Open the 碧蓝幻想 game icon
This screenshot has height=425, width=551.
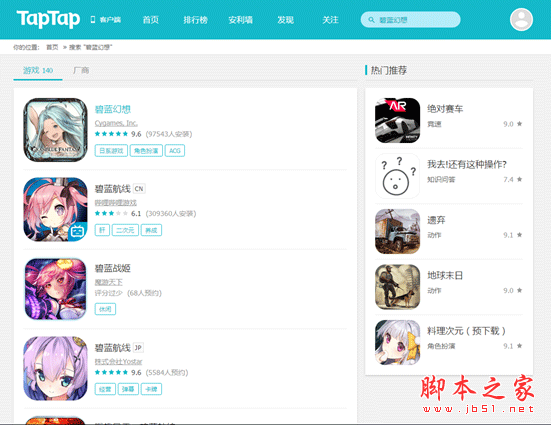click(x=55, y=130)
